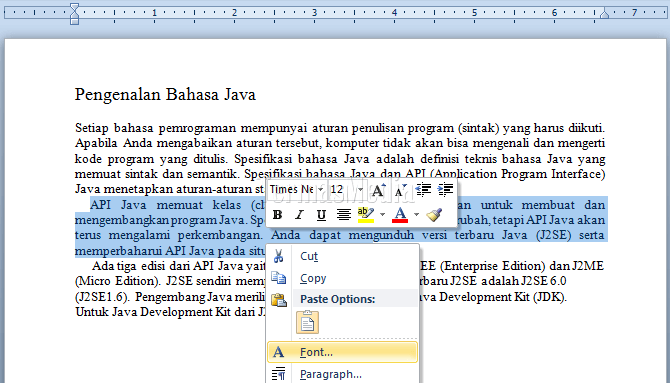Click the Decrease Indent icon
This screenshot has width=670, height=383.
tap(423, 190)
